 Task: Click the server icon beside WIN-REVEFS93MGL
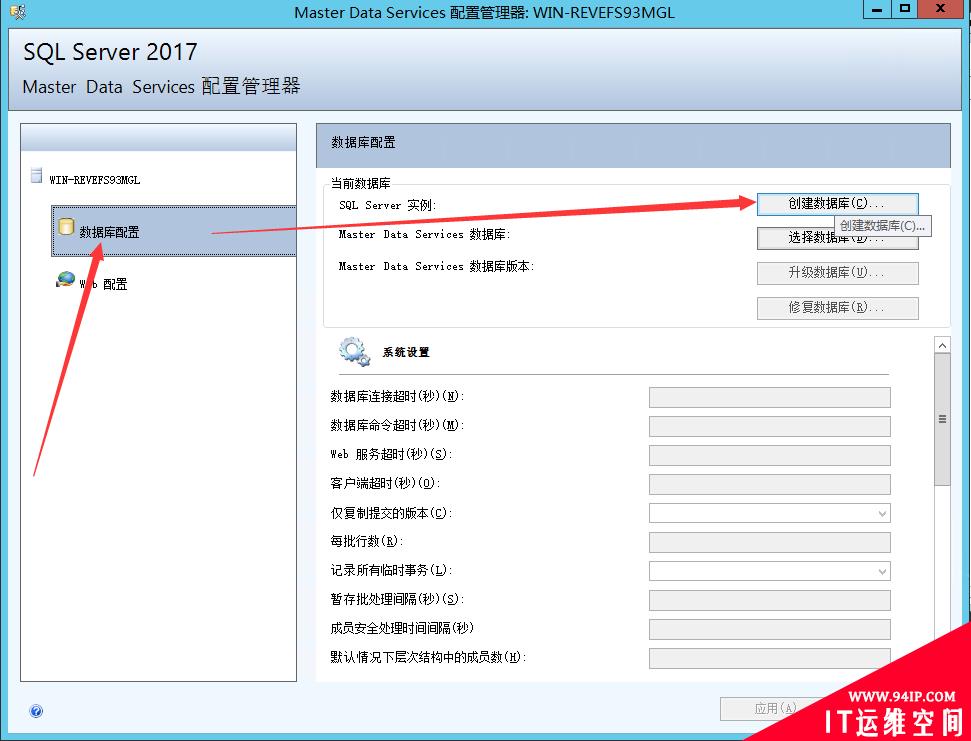tap(37, 175)
